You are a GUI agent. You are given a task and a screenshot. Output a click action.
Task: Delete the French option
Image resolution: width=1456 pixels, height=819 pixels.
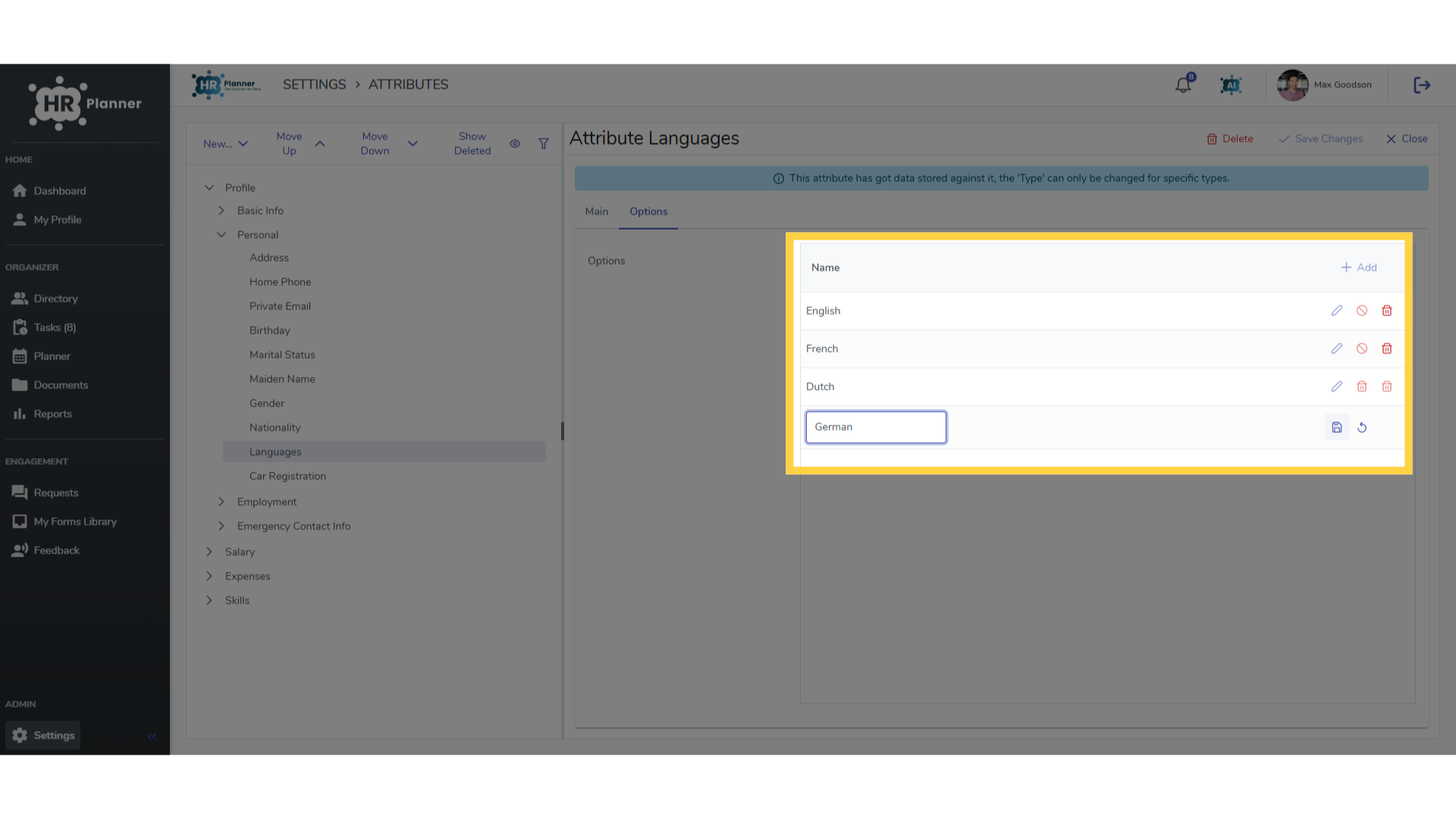[1387, 349]
